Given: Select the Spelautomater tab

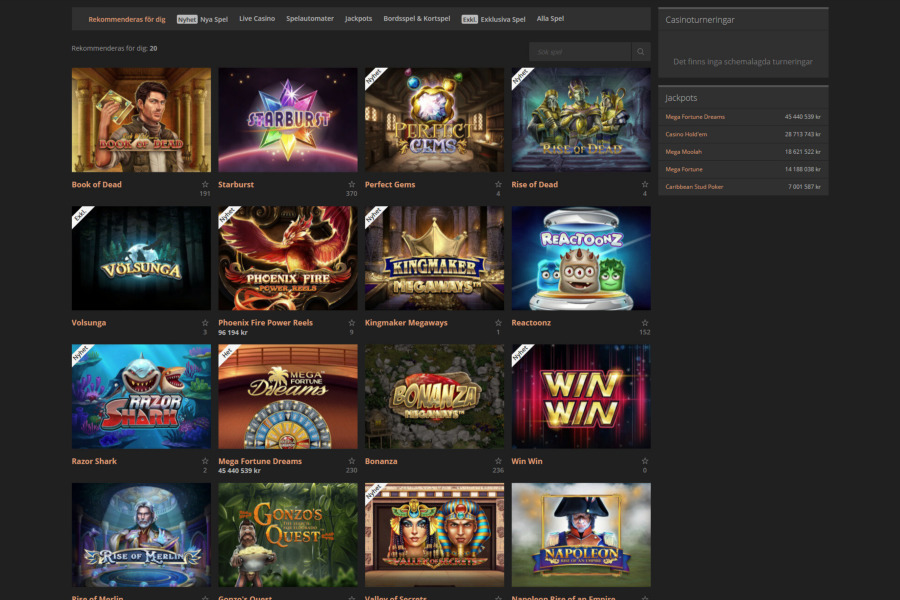Looking at the screenshot, I should 310,18.
